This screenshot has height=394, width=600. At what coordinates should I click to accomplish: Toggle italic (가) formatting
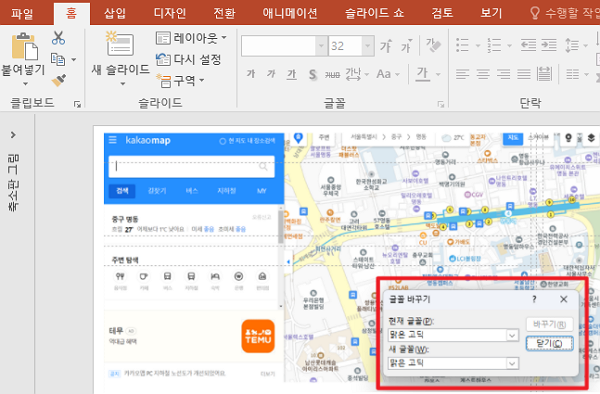coord(271,73)
